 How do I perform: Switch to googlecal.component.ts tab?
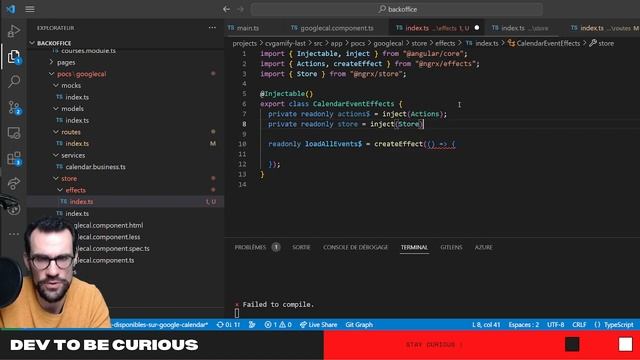click(x=336, y=28)
